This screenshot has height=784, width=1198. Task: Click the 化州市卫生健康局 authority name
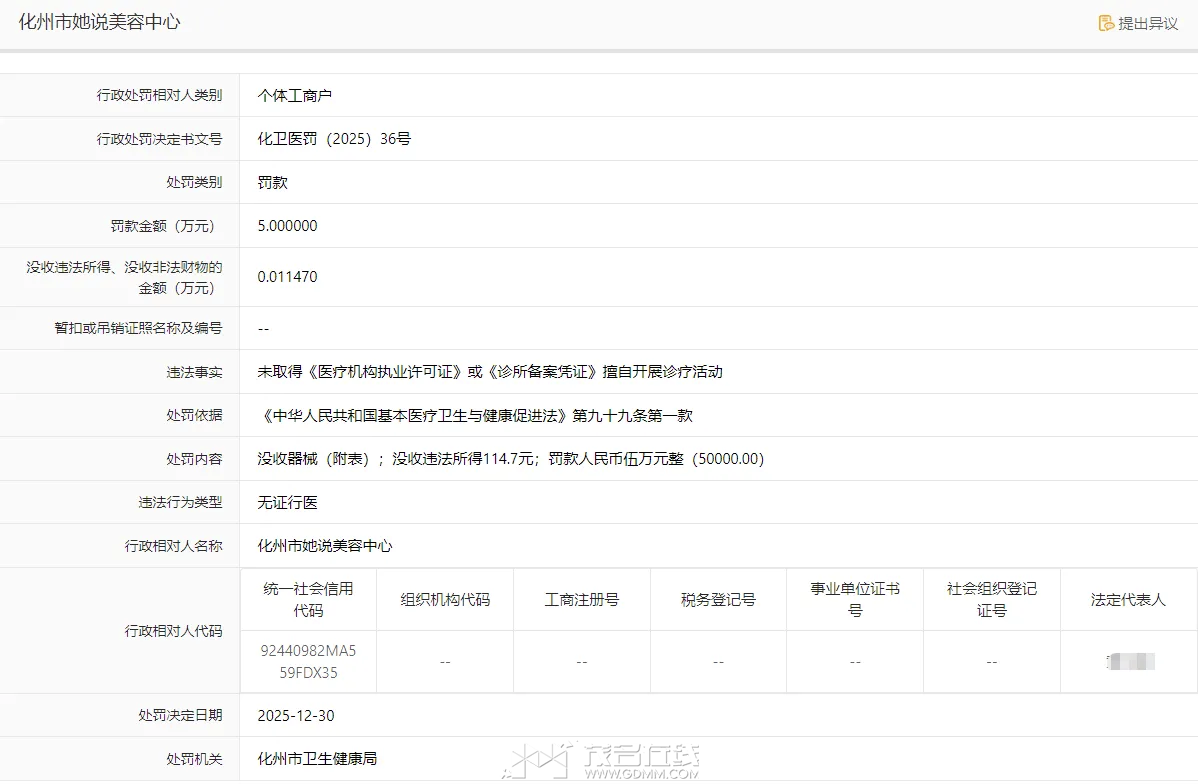click(x=317, y=759)
